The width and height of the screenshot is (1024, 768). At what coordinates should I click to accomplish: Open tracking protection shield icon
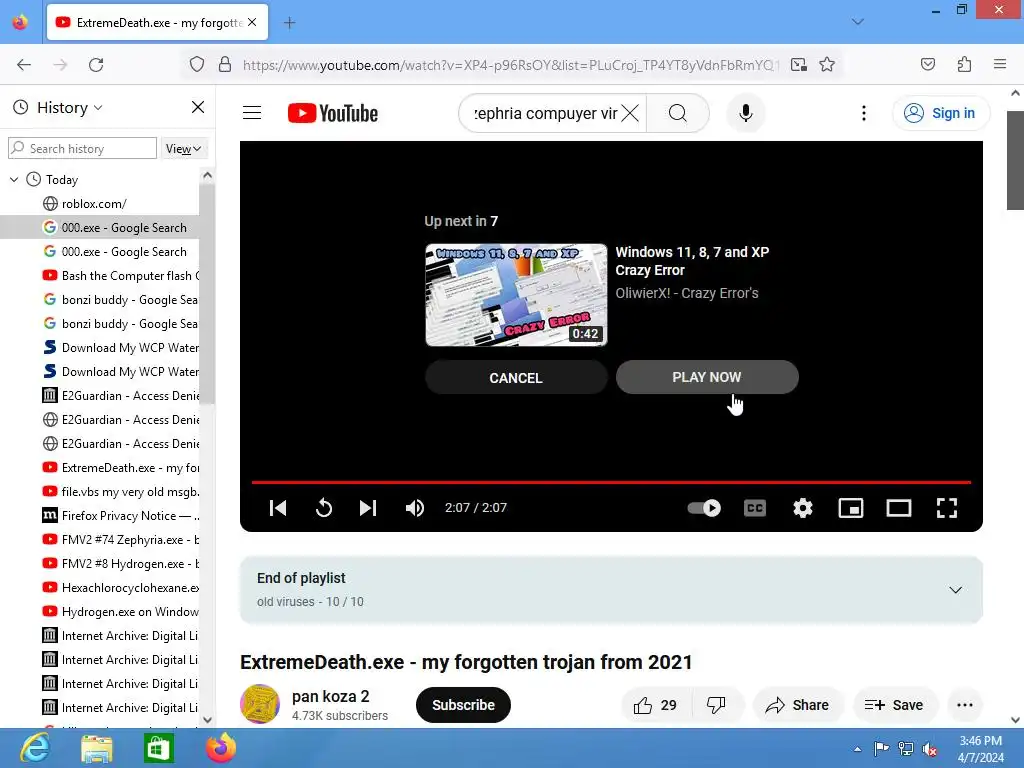(197, 65)
